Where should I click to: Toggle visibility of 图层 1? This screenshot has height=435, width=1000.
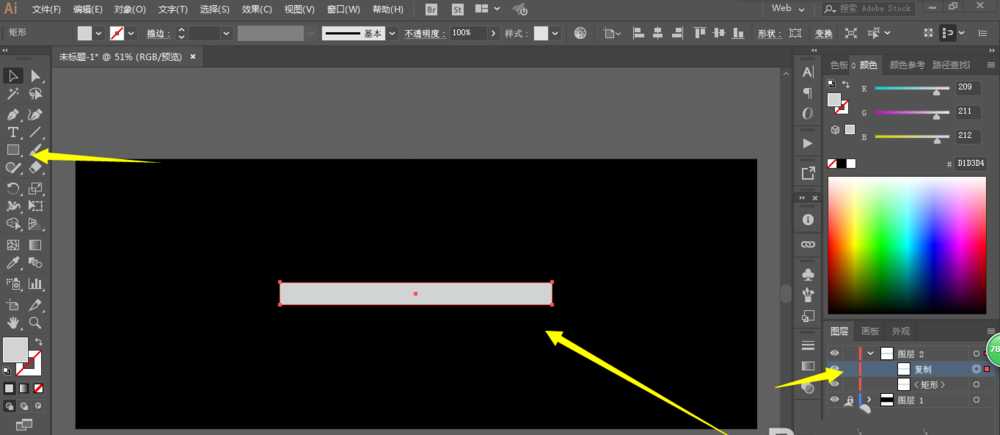(834, 399)
